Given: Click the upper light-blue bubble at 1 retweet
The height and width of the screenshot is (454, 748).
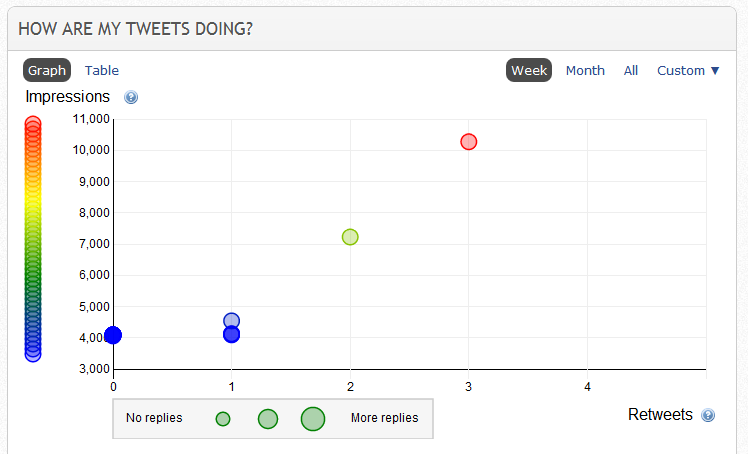Looking at the screenshot, I should [x=231, y=320].
